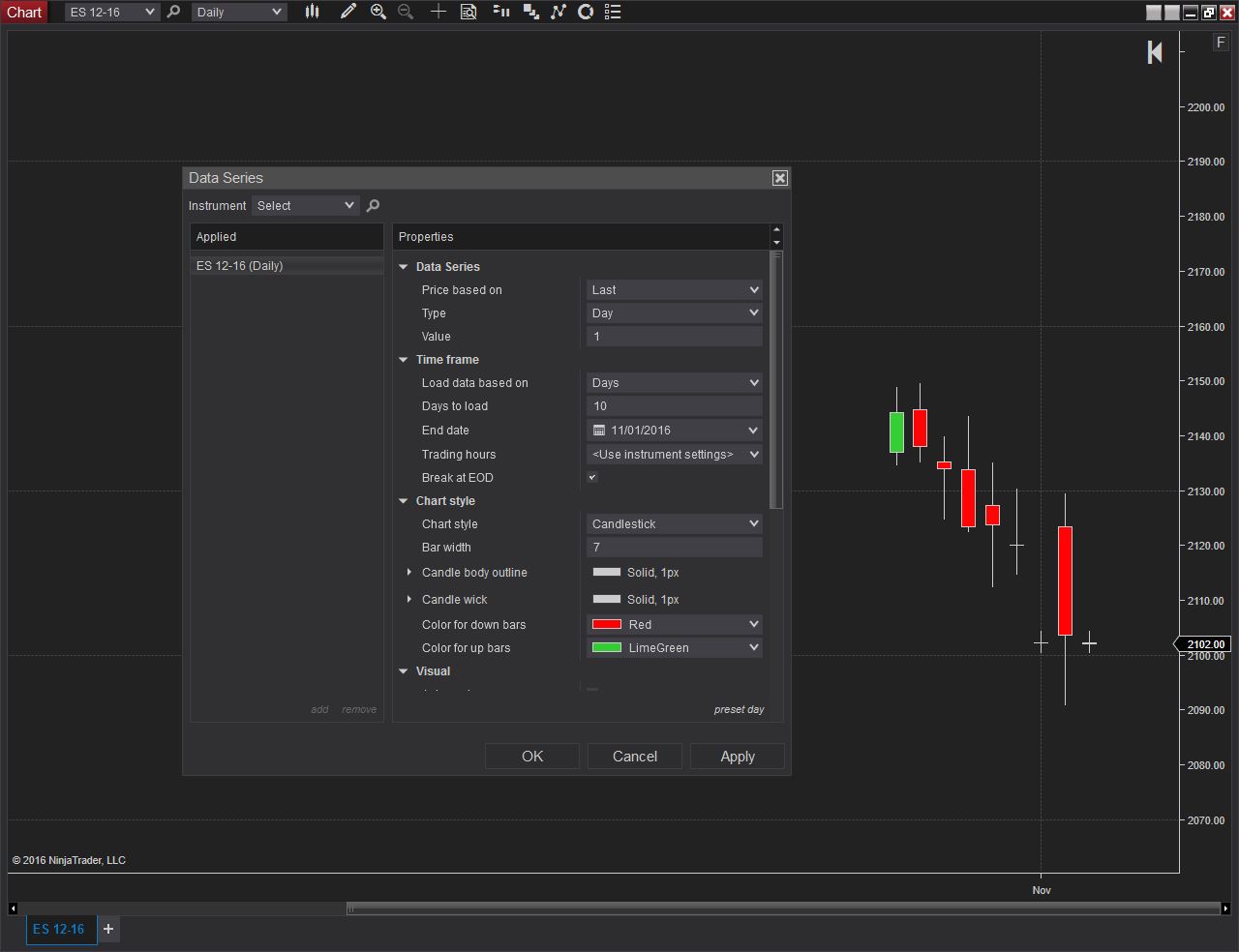Select ES 12-16 (Daily) in Applied list
The image size is (1239, 952).
(x=287, y=265)
